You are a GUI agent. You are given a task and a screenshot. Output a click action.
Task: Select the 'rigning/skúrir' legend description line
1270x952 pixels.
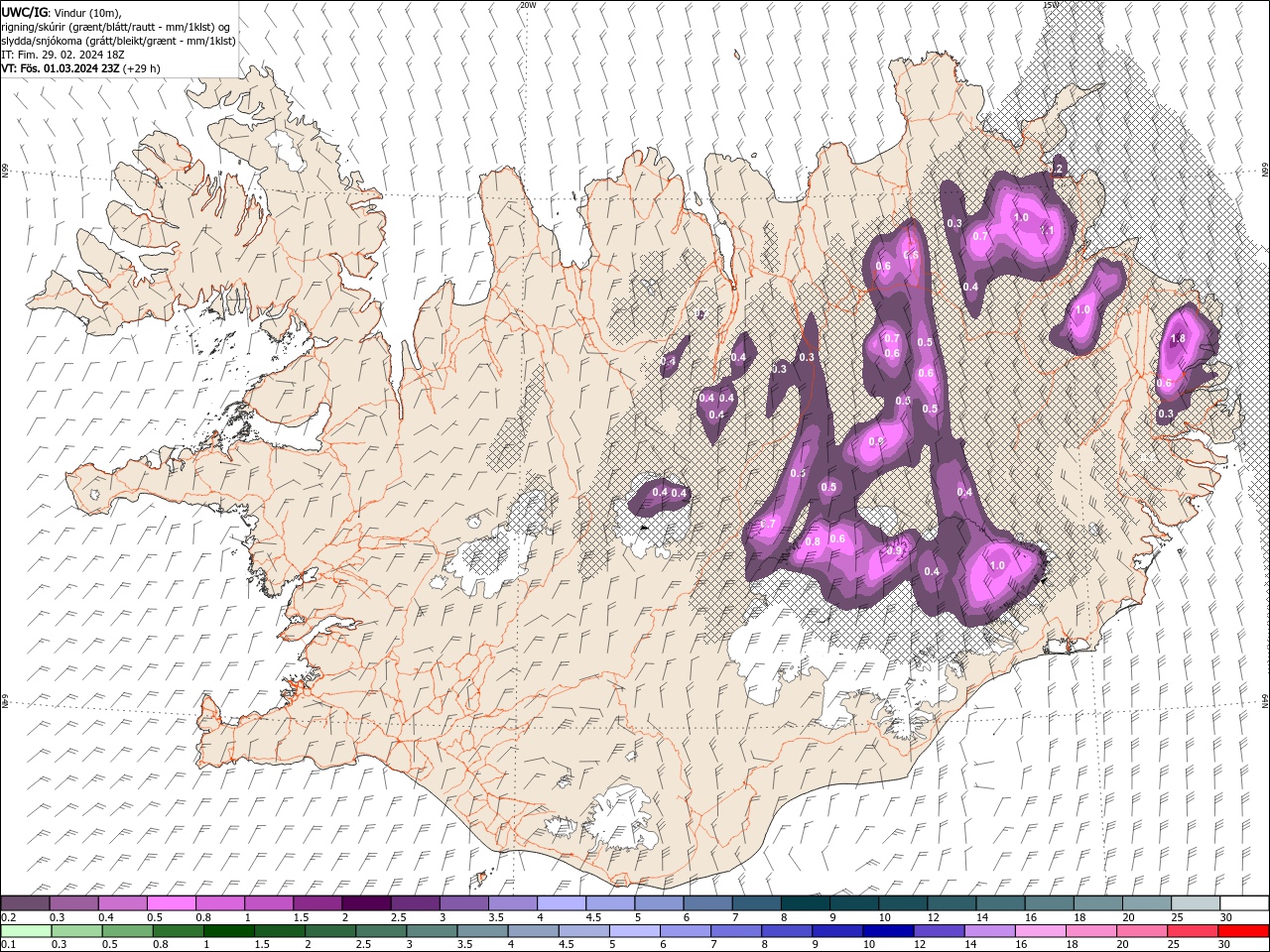coord(117,27)
